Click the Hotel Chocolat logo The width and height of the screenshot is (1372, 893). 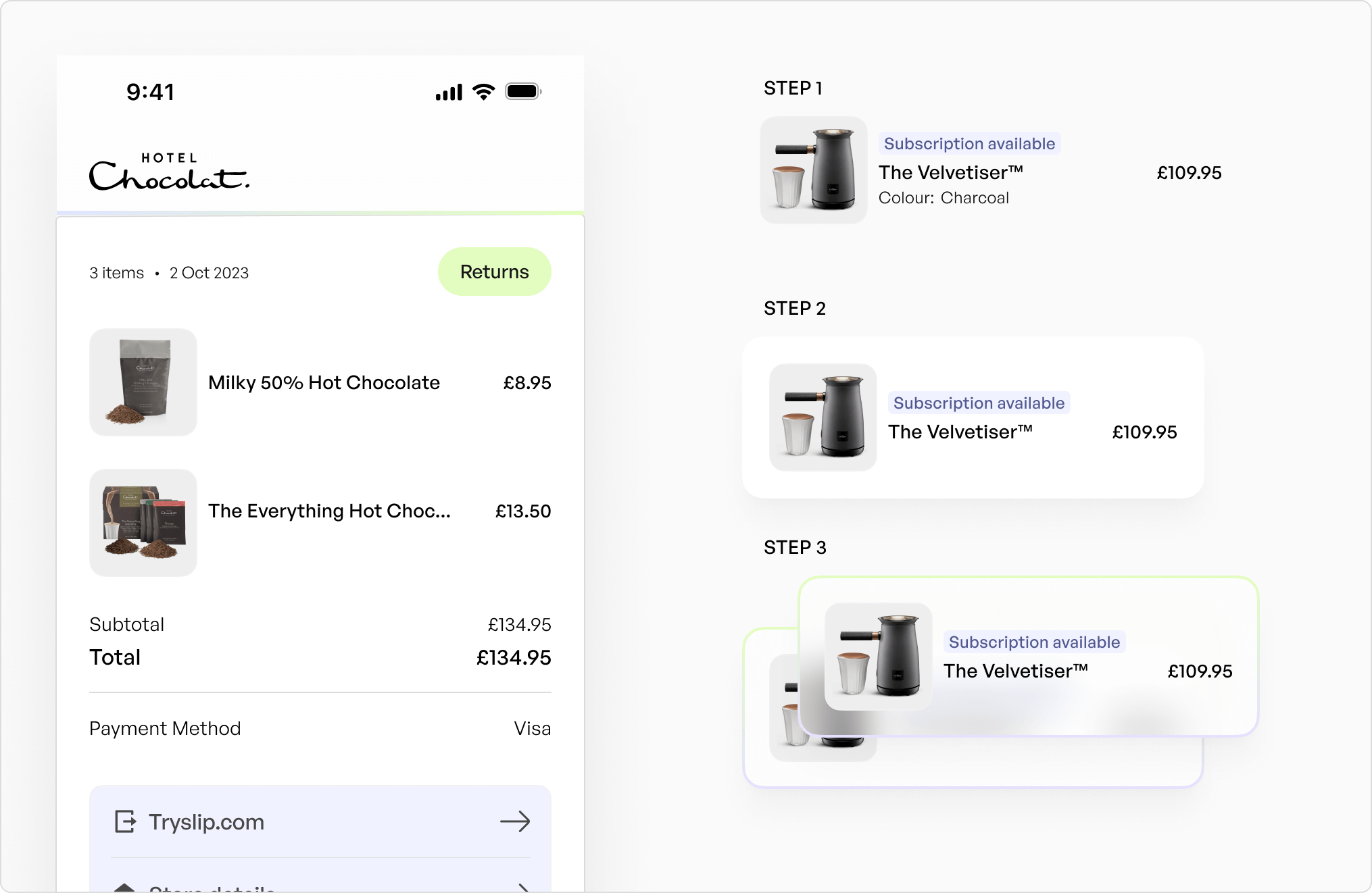point(169,172)
